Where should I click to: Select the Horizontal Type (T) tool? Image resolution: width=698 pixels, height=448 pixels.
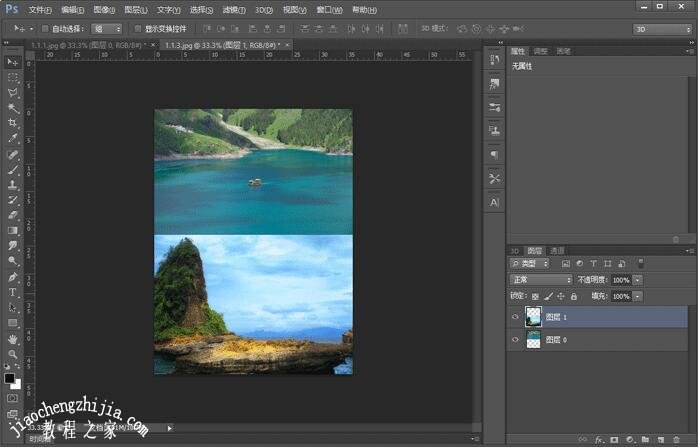(x=13, y=292)
